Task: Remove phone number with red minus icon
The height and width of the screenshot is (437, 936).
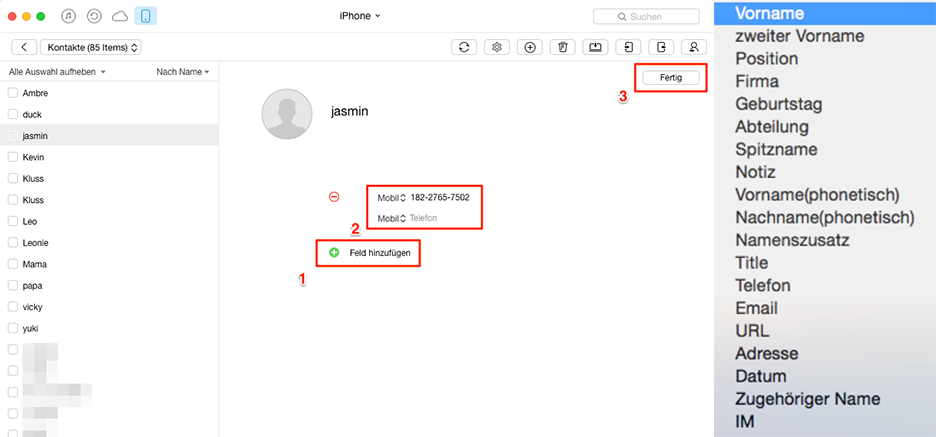Action: [x=334, y=196]
